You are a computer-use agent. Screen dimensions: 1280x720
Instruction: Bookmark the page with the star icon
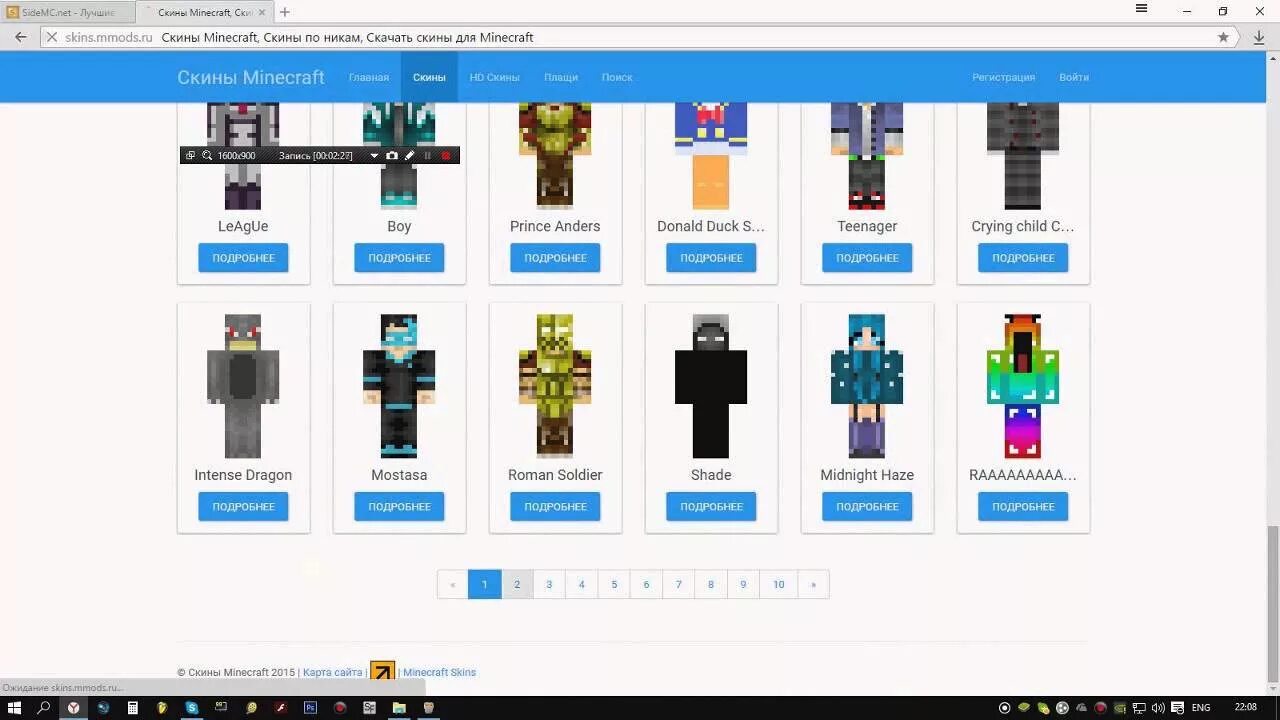pyautogui.click(x=1223, y=37)
